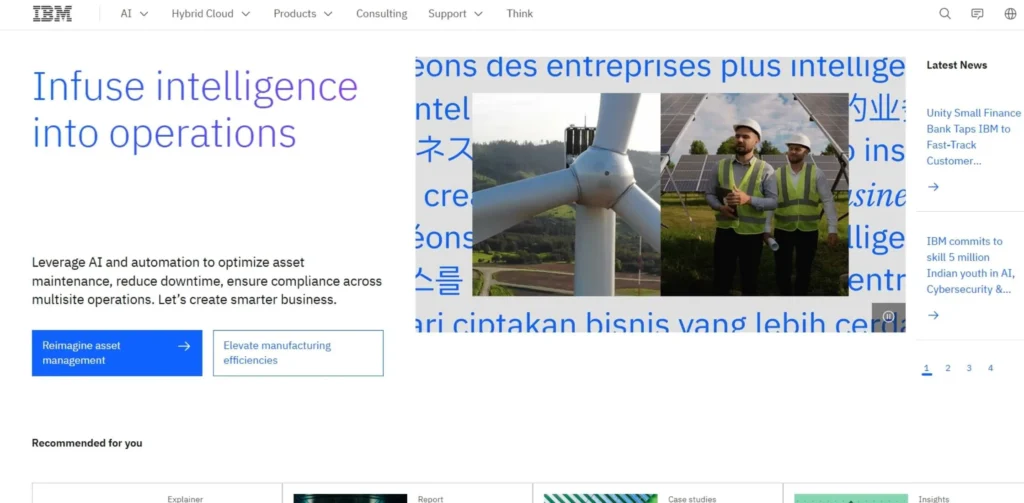Viewport: 1024px width, 503px height.
Task: Switch to news page 3
Action: click(969, 368)
